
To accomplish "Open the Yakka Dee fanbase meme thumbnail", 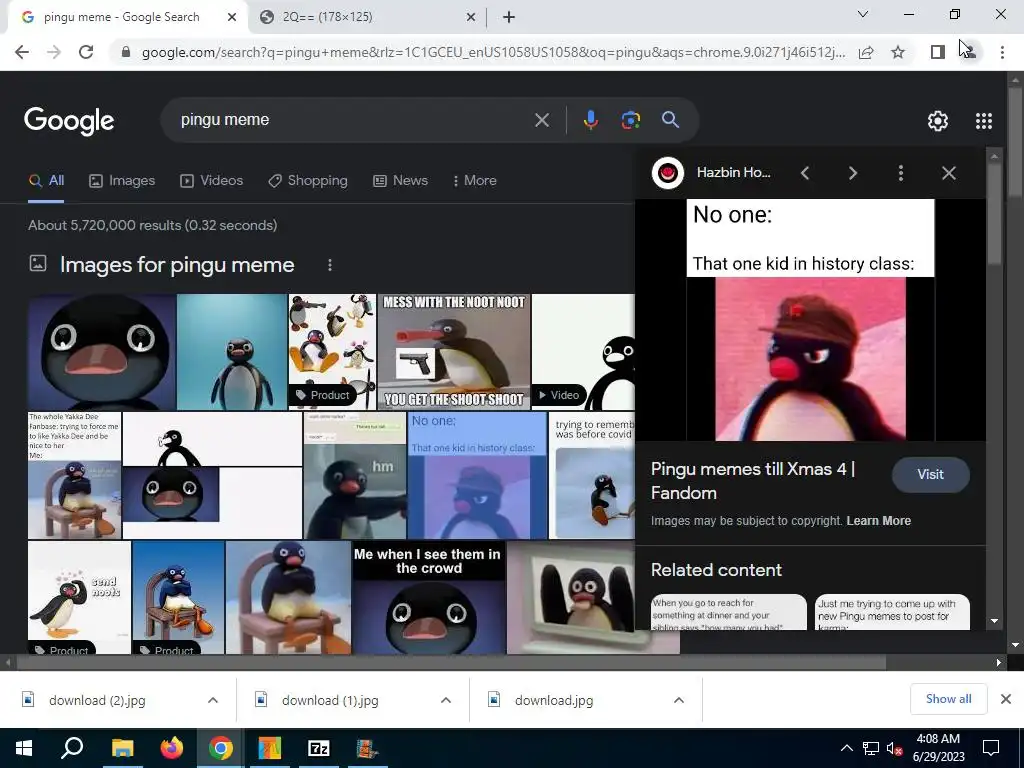I will (x=74, y=475).
